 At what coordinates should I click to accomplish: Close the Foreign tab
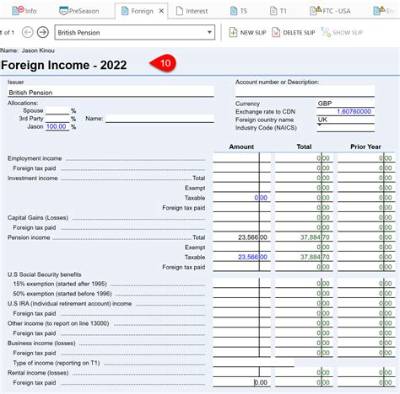(161, 11)
